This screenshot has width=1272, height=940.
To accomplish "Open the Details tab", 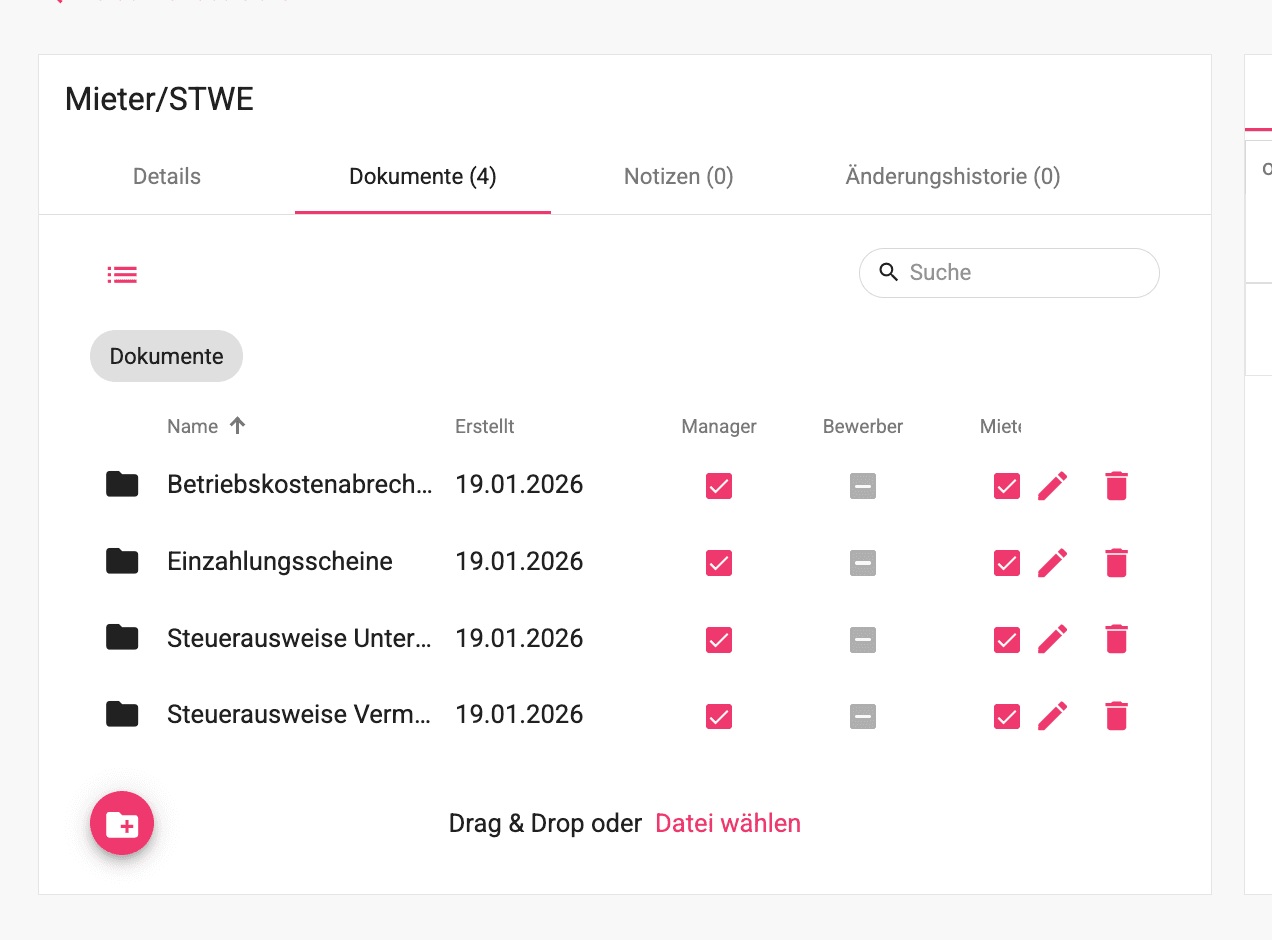I will (167, 177).
